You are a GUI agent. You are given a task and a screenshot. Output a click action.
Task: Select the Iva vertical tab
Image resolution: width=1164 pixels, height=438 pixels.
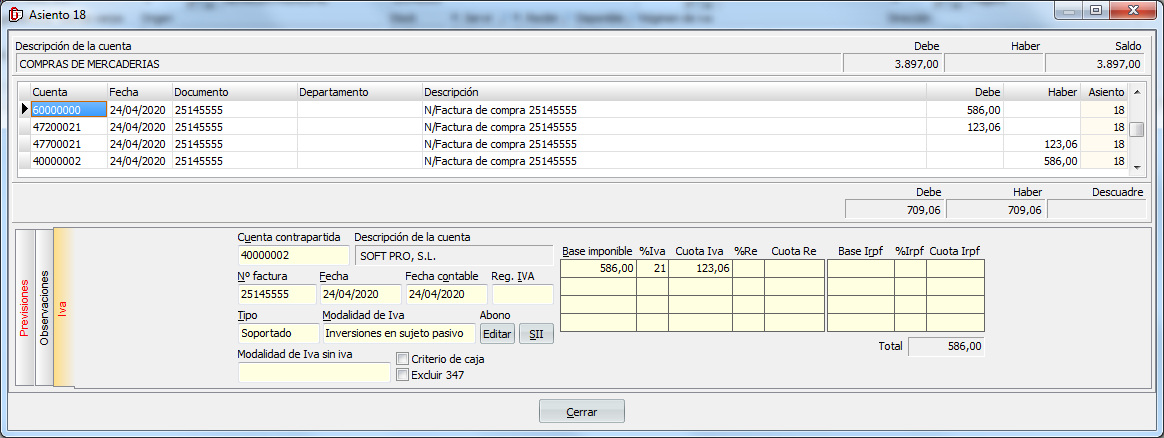(64, 308)
